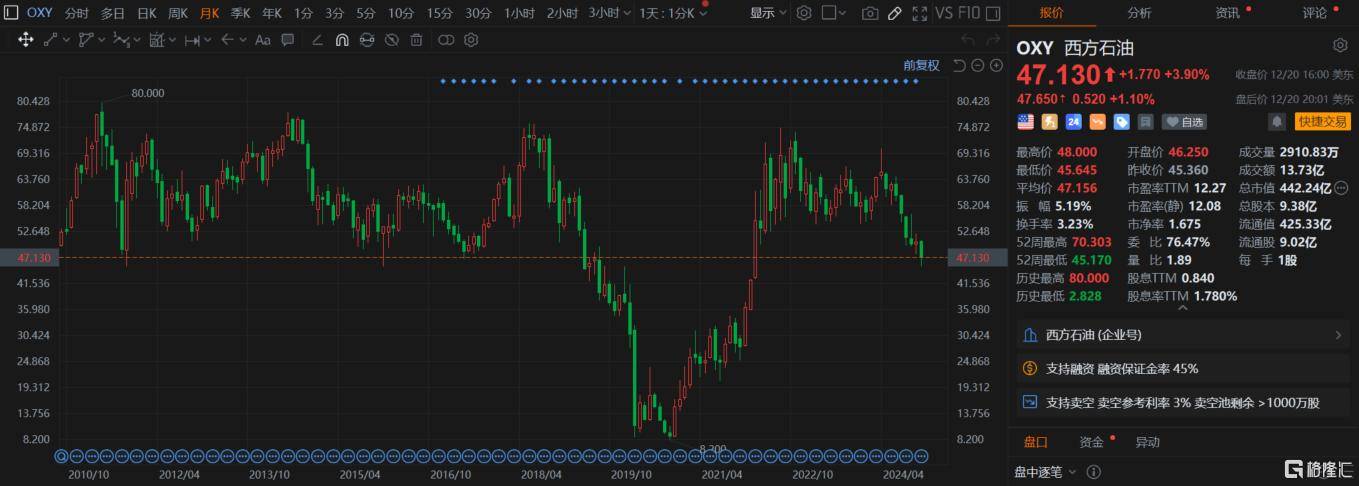Expand the arrow tool dropdown arrow
The height and width of the screenshot is (486, 1359).
point(242,40)
